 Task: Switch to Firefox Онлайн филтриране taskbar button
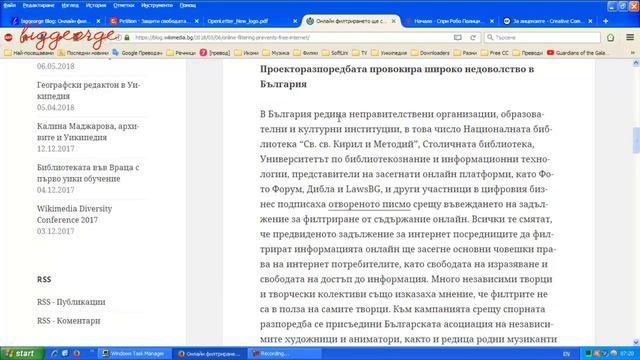pos(209,354)
